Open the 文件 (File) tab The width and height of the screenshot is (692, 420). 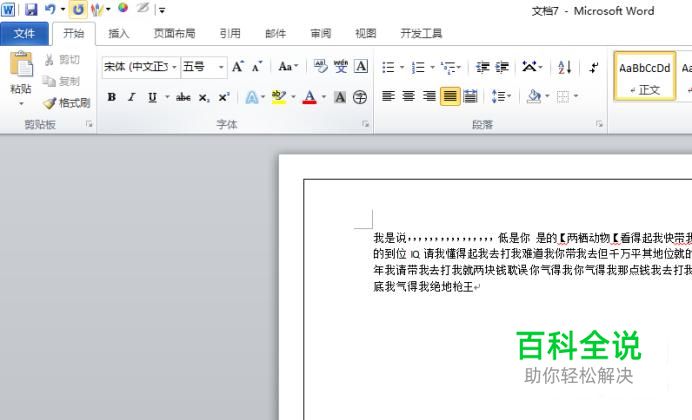[x=24, y=34]
